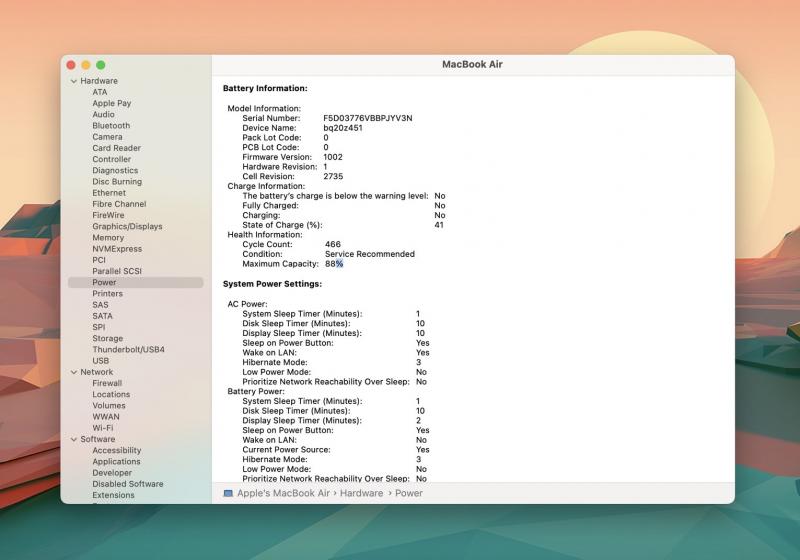
Task: Select Developer under Software
Action: (112, 474)
